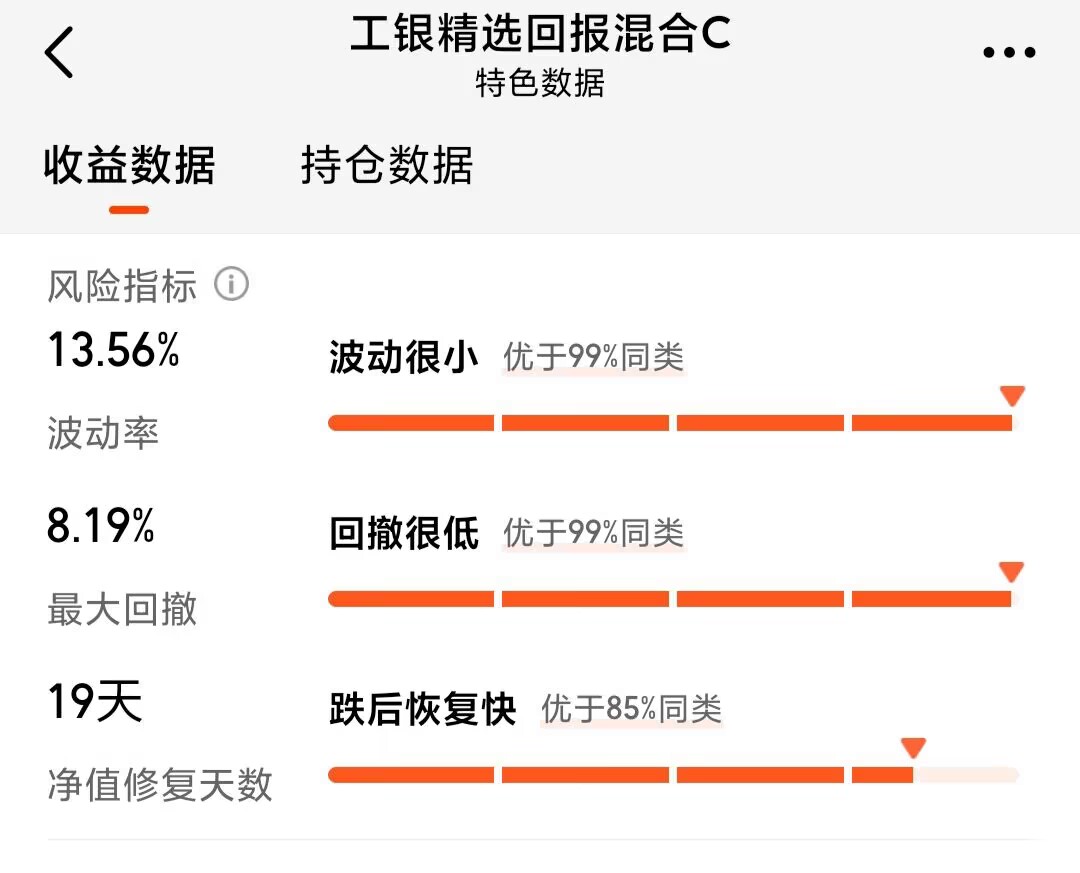
Task: Click the 最大回撤 progress bar
Action: tap(673, 599)
